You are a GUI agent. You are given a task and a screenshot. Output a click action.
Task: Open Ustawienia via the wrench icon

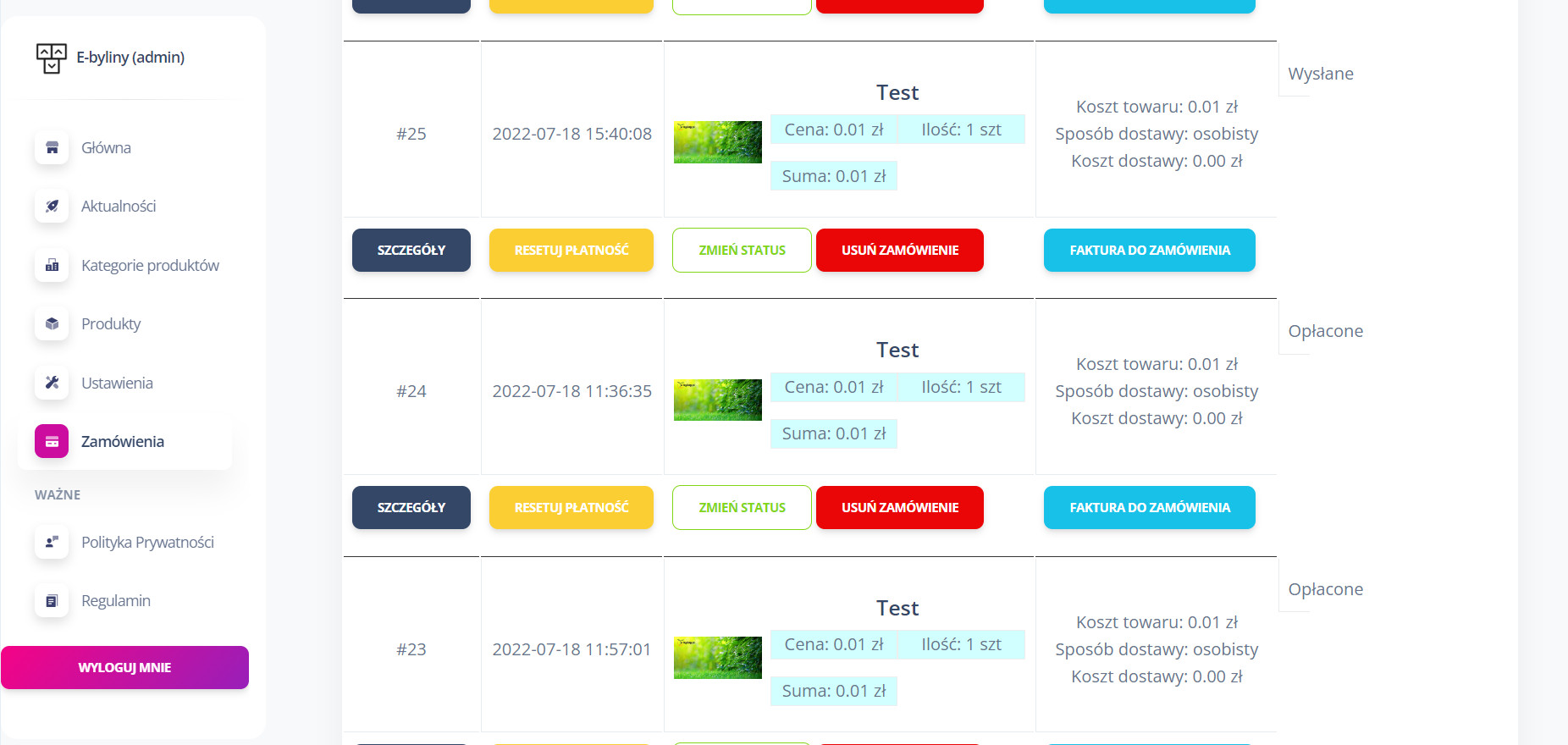coord(52,383)
